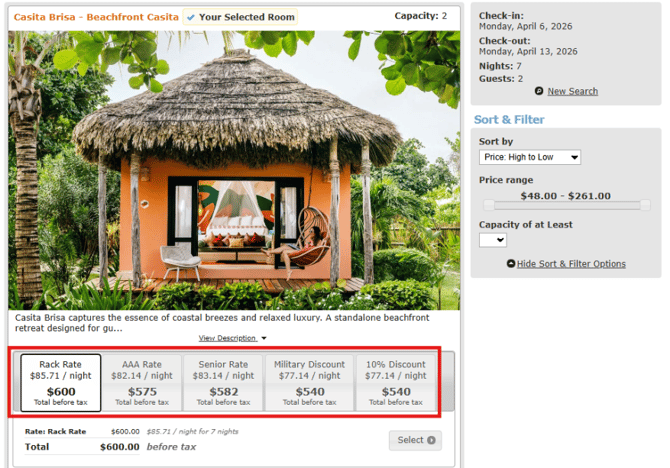Switch to the Military Discount rate

pyautogui.click(x=309, y=382)
